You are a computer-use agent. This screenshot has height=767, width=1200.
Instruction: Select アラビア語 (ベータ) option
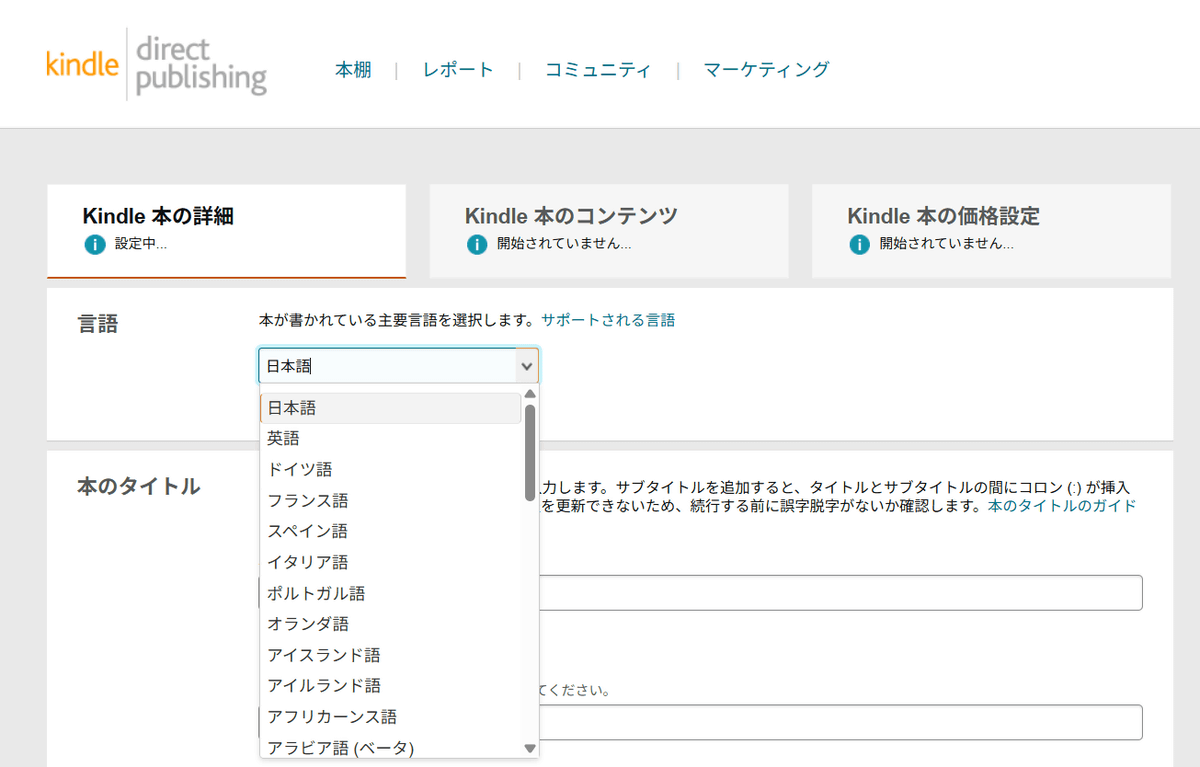pyautogui.click(x=340, y=747)
